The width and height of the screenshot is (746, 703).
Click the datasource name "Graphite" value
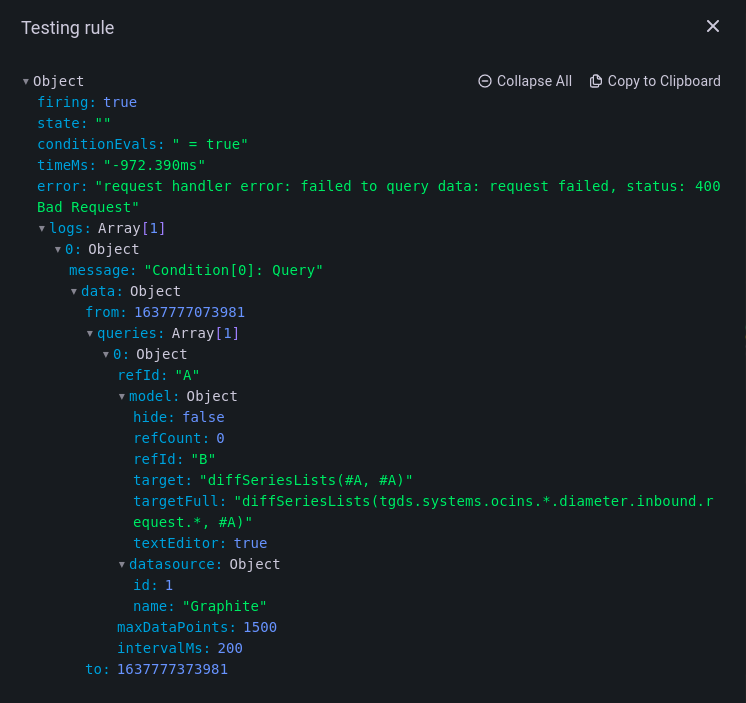pyautogui.click(x=224, y=606)
